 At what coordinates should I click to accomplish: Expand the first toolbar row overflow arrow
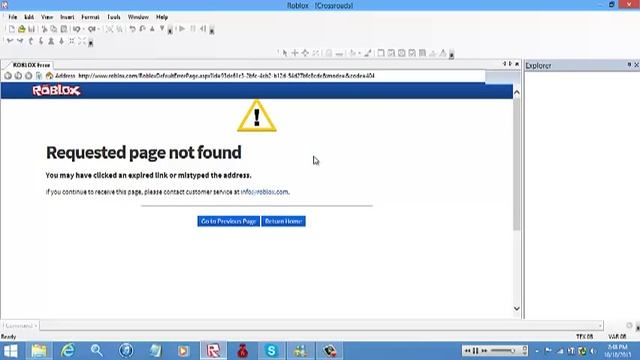[x=170, y=30]
